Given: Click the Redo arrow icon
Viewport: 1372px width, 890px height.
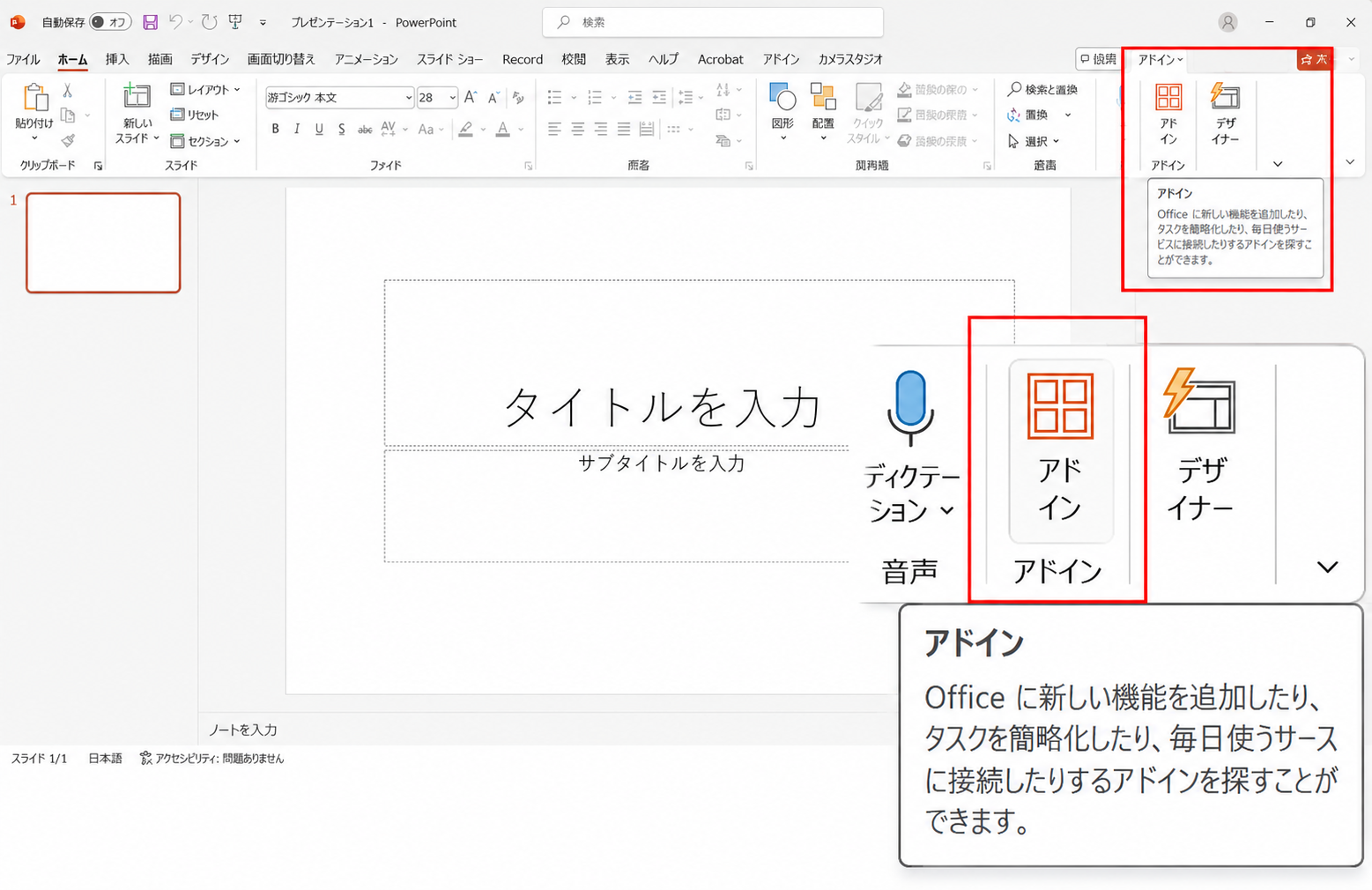Looking at the screenshot, I should (209, 22).
